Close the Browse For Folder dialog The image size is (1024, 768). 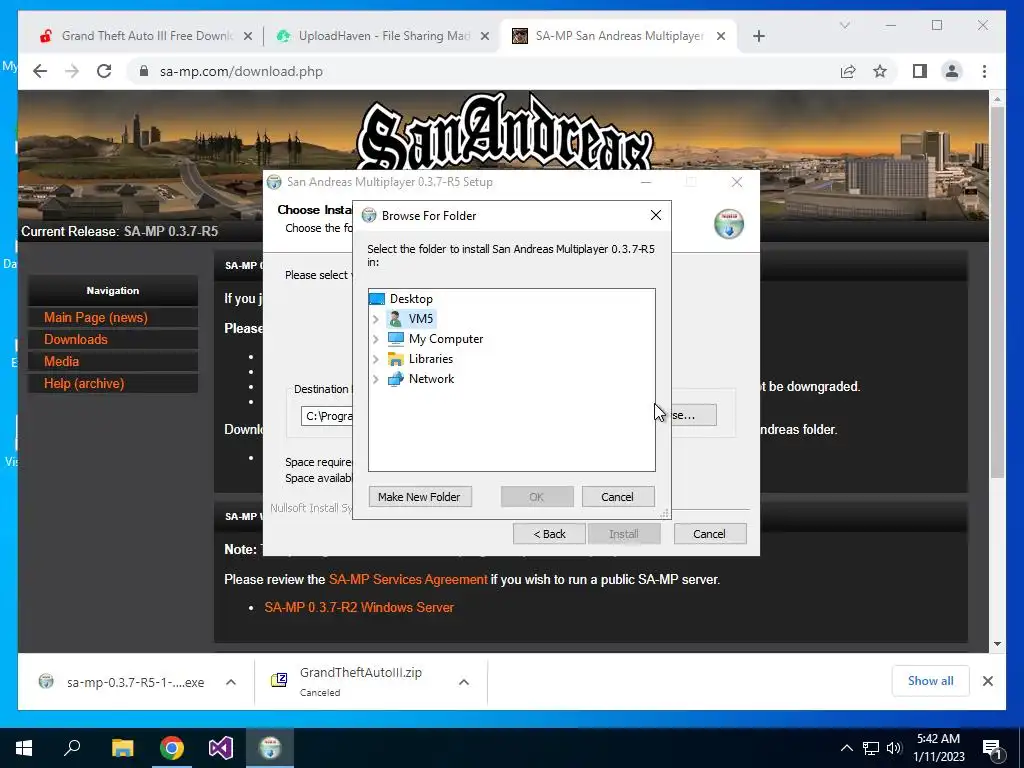pyautogui.click(x=656, y=216)
